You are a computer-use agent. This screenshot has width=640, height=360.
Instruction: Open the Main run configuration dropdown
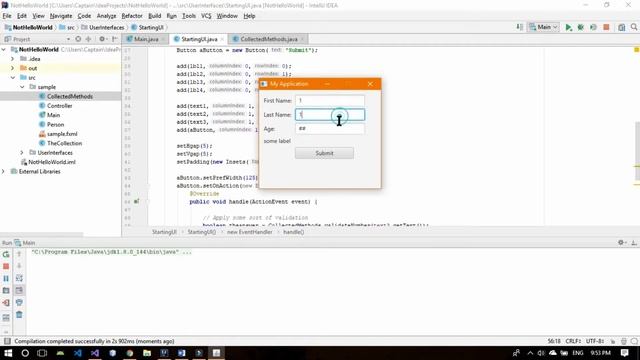click(x=543, y=27)
